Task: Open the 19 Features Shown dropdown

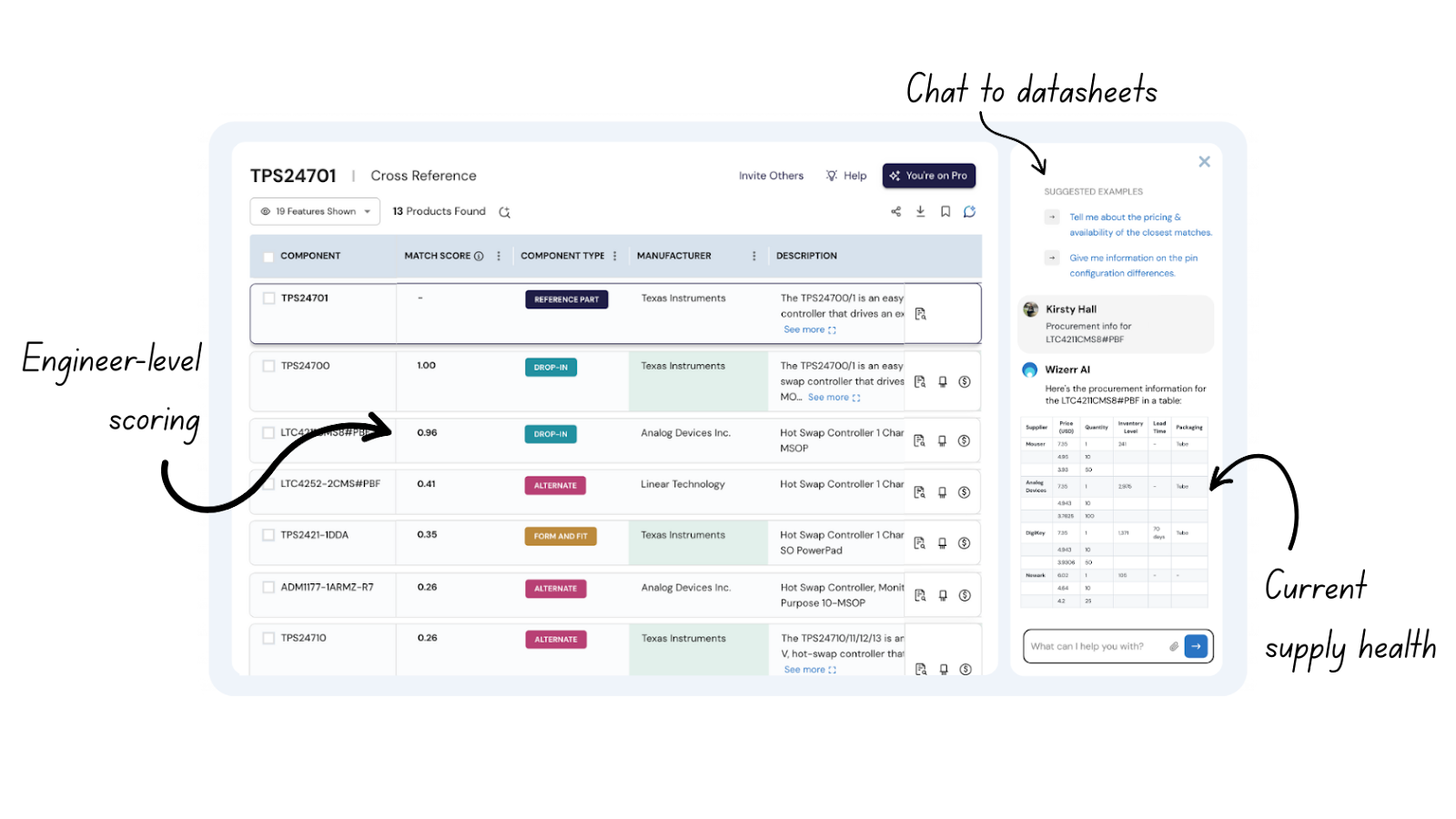Action: [315, 211]
